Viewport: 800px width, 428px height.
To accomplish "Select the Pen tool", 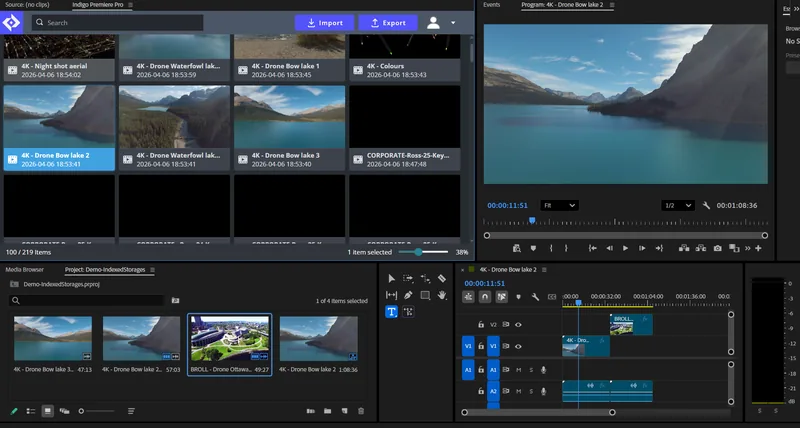I will point(408,295).
